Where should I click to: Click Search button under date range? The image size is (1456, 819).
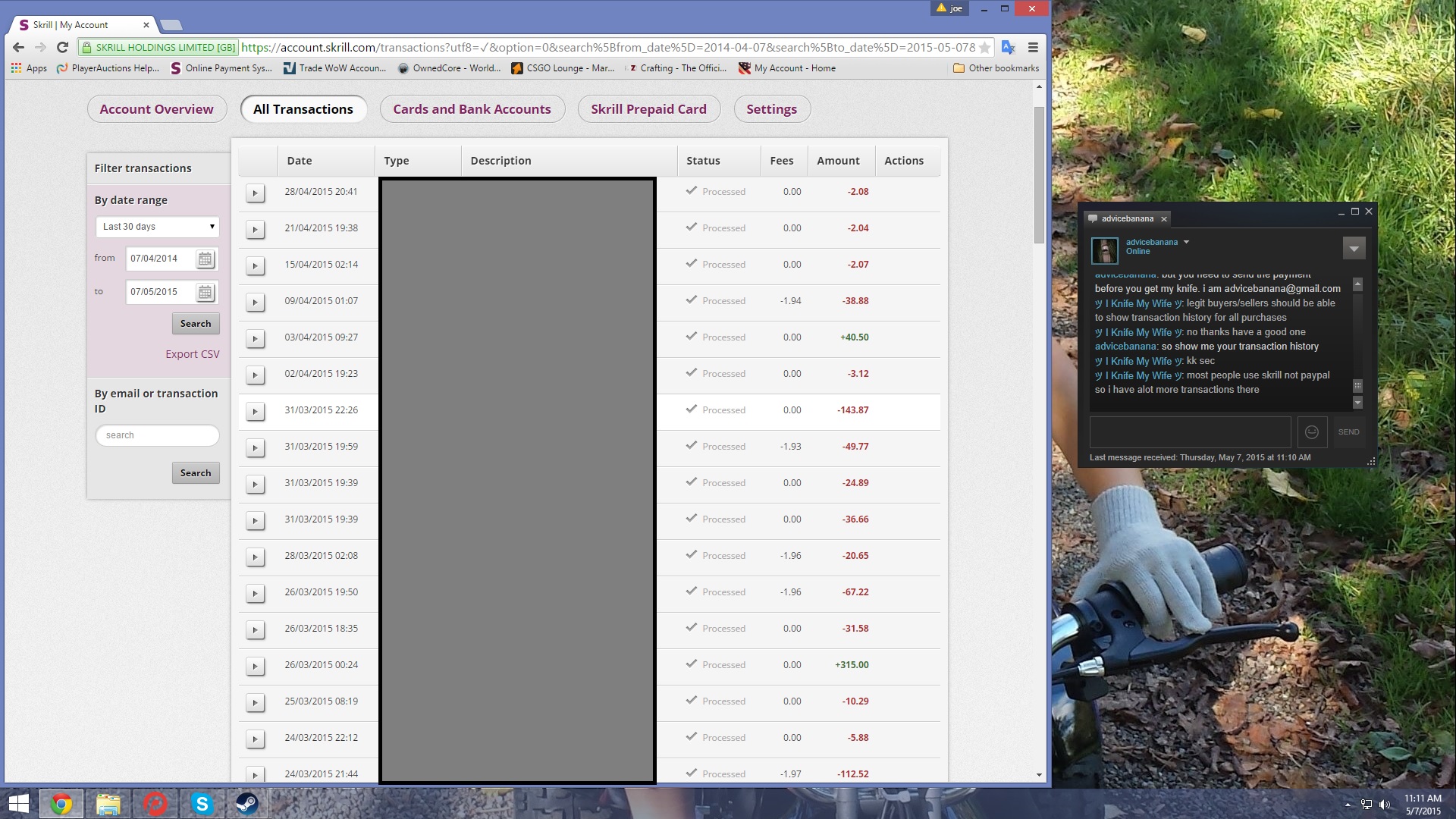pyautogui.click(x=196, y=324)
